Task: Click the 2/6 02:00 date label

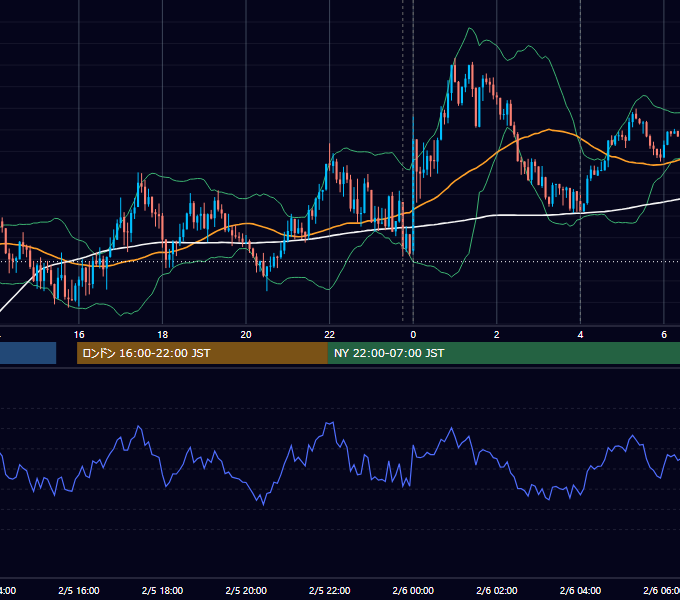Action: point(497,590)
